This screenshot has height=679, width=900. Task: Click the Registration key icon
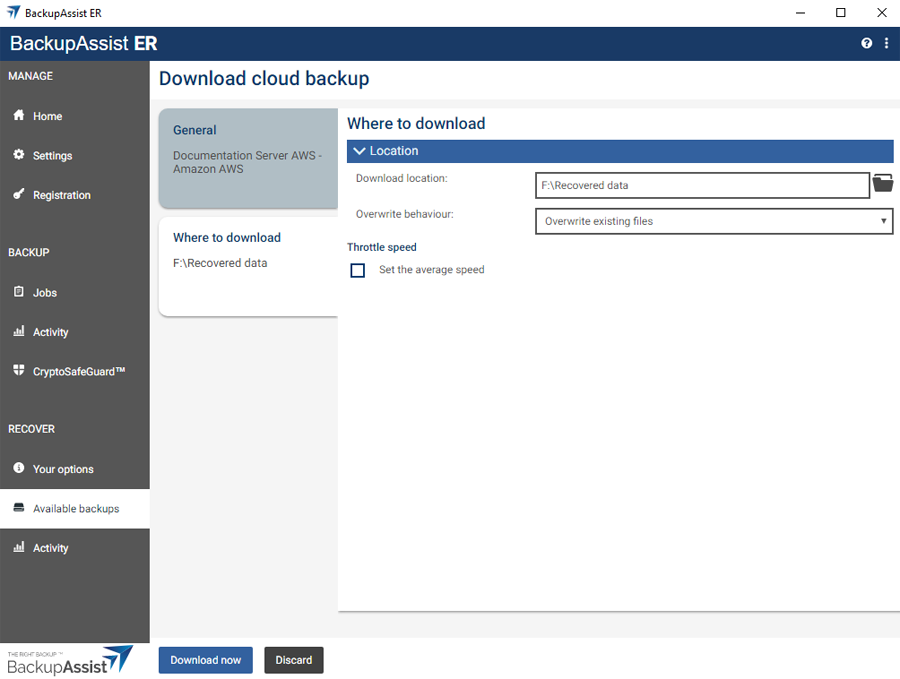[19, 194]
